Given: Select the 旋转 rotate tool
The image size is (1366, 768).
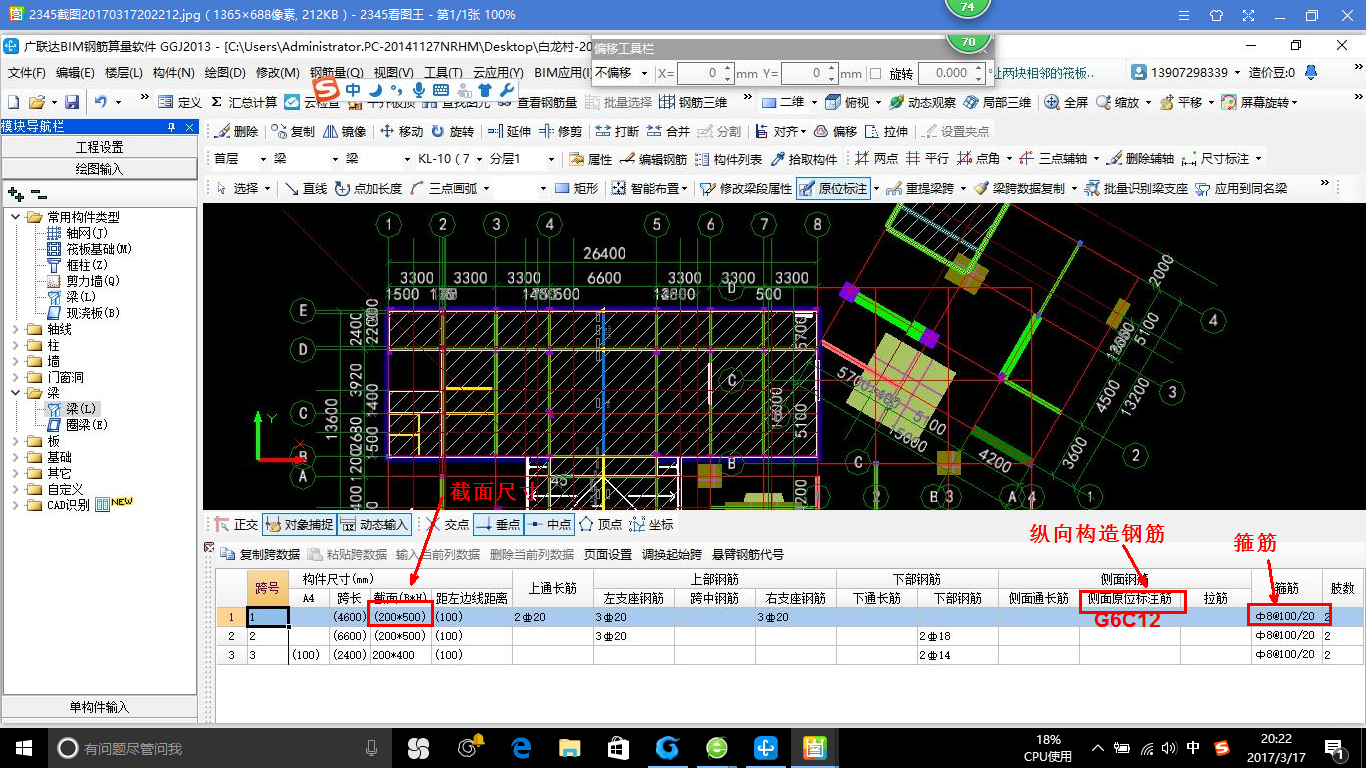Looking at the screenshot, I should click(452, 131).
